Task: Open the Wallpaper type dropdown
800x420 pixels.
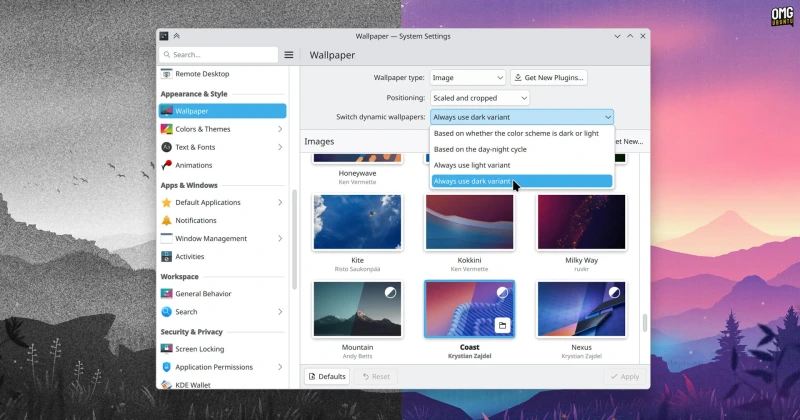Action: 468,78
